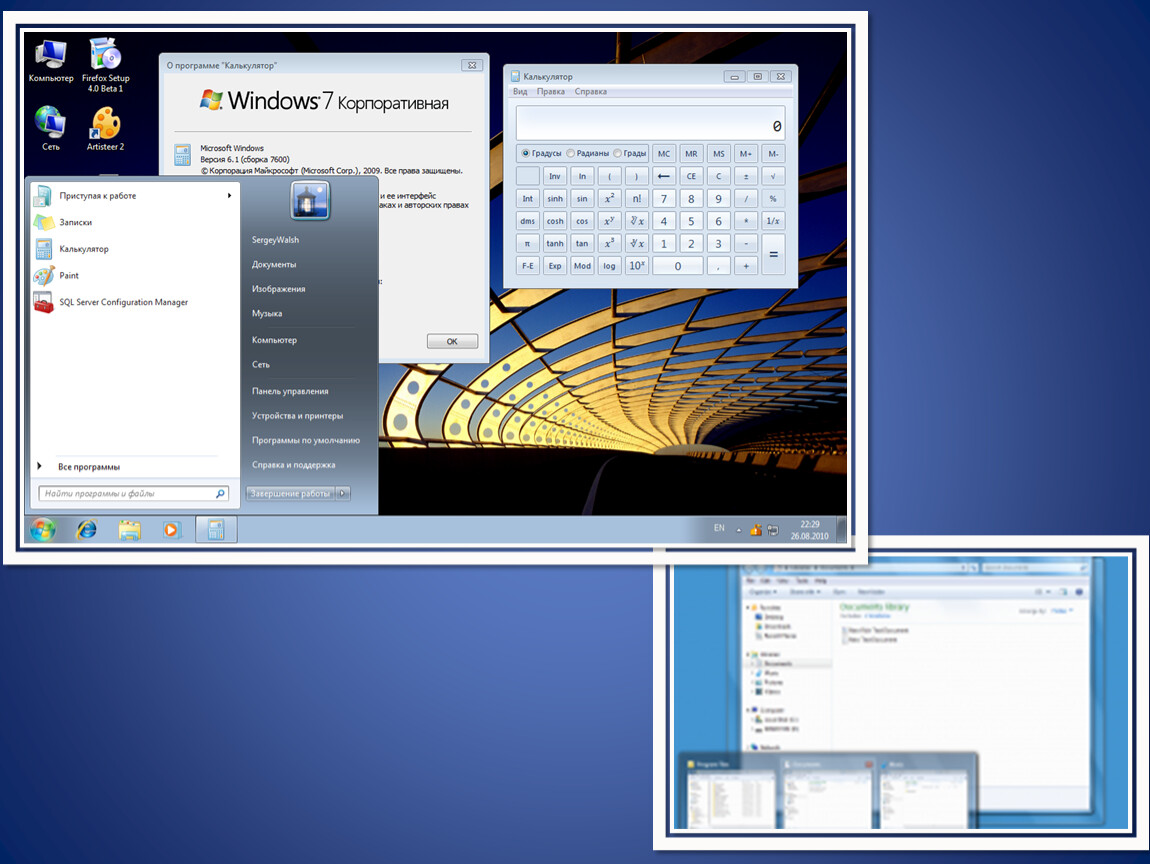Click the number 7 calculator key
1150x864 pixels.
tap(664, 199)
